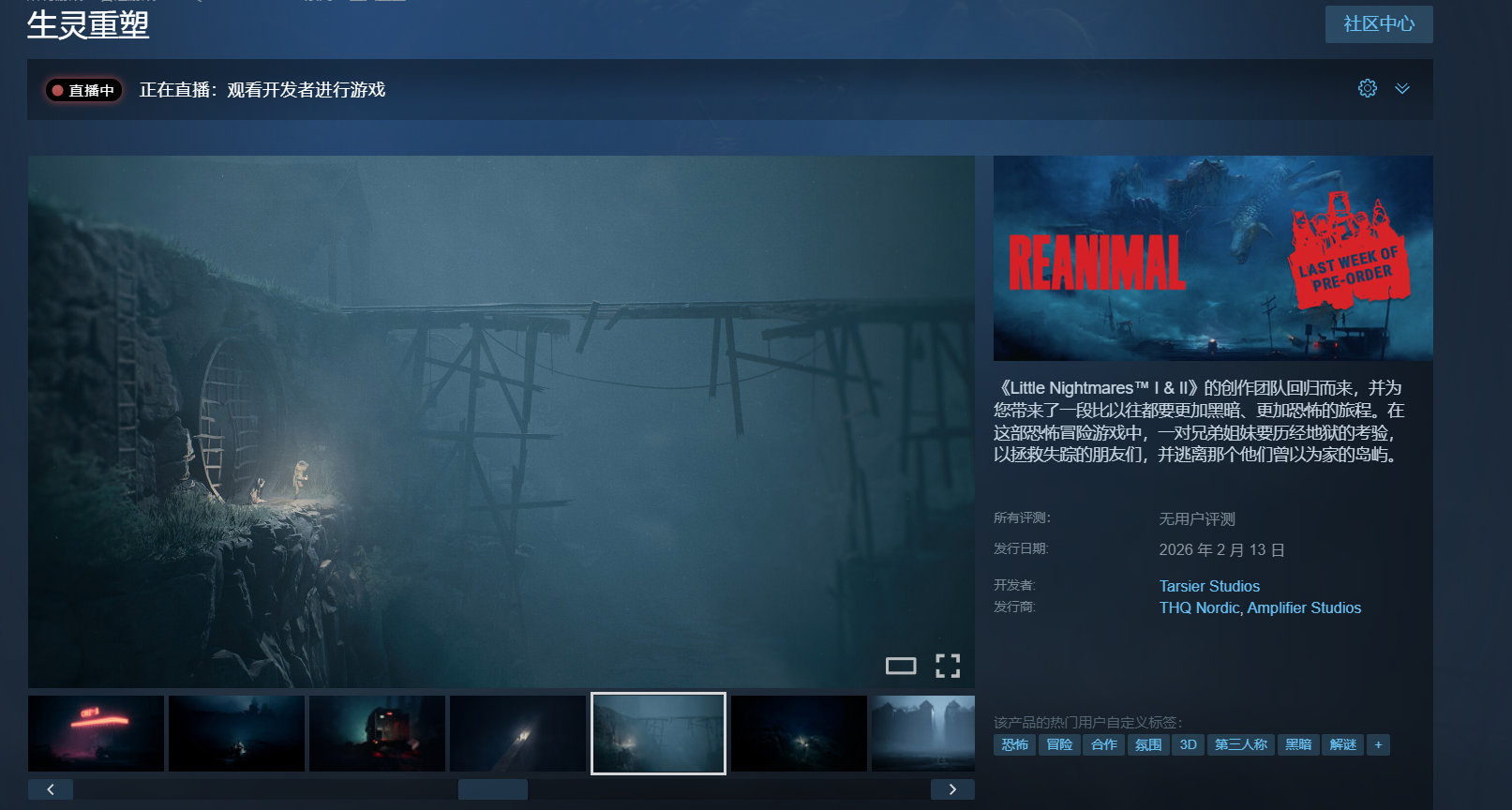This screenshot has width=1512, height=810.
Task: Open the Tarsier Studios developer page
Action: pyautogui.click(x=1209, y=586)
